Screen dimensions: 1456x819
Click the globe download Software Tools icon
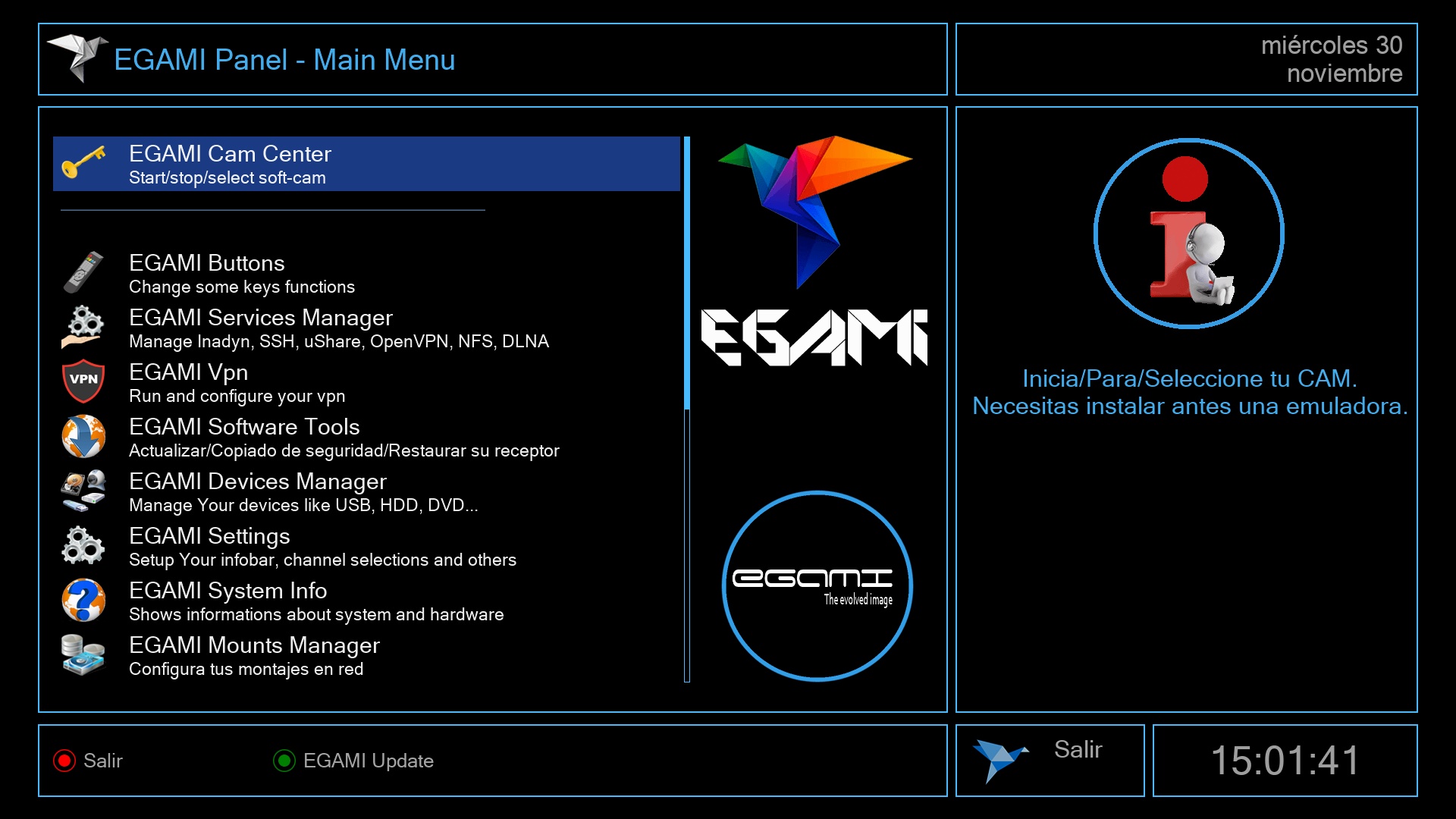(83, 436)
